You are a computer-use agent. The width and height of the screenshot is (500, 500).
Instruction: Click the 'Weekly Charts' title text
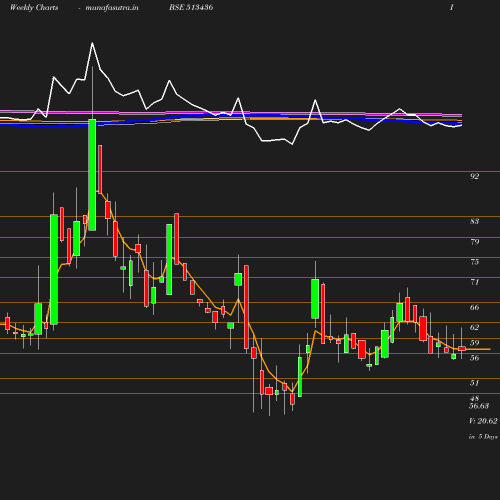coord(34,7)
